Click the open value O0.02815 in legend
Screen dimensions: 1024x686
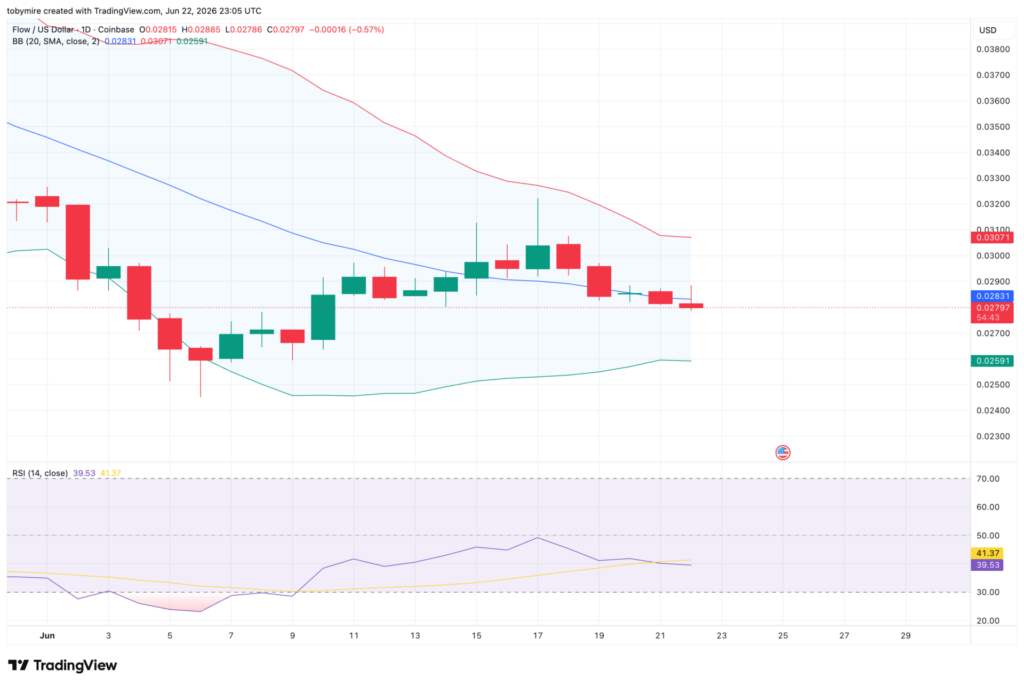pos(158,29)
